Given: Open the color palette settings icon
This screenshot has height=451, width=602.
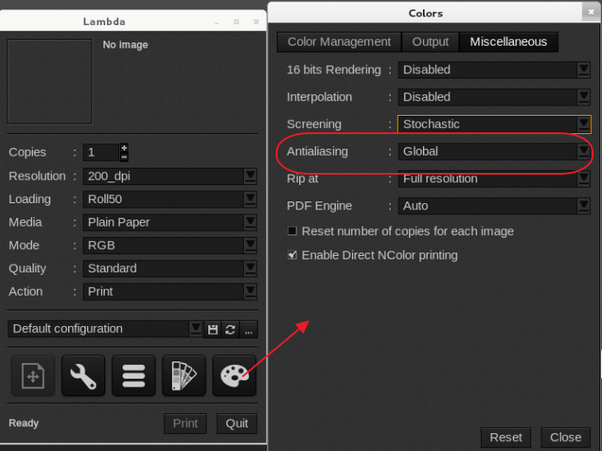Looking at the screenshot, I should pyautogui.click(x=234, y=376).
